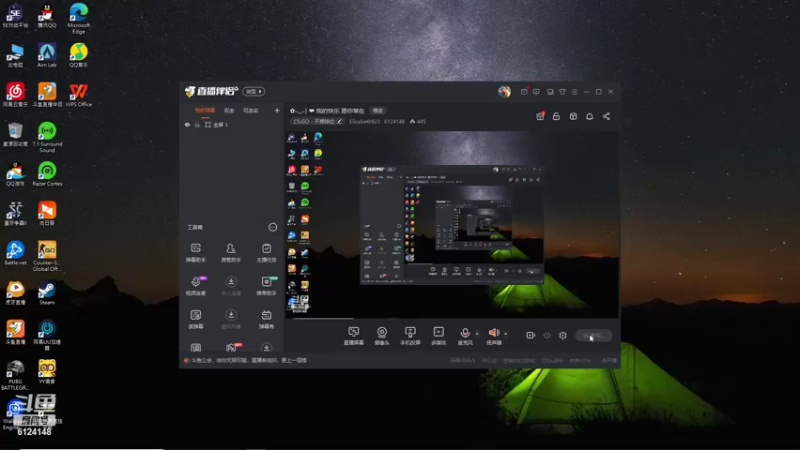Expand speaker options arrow
The height and width of the screenshot is (450, 800).
click(506, 334)
